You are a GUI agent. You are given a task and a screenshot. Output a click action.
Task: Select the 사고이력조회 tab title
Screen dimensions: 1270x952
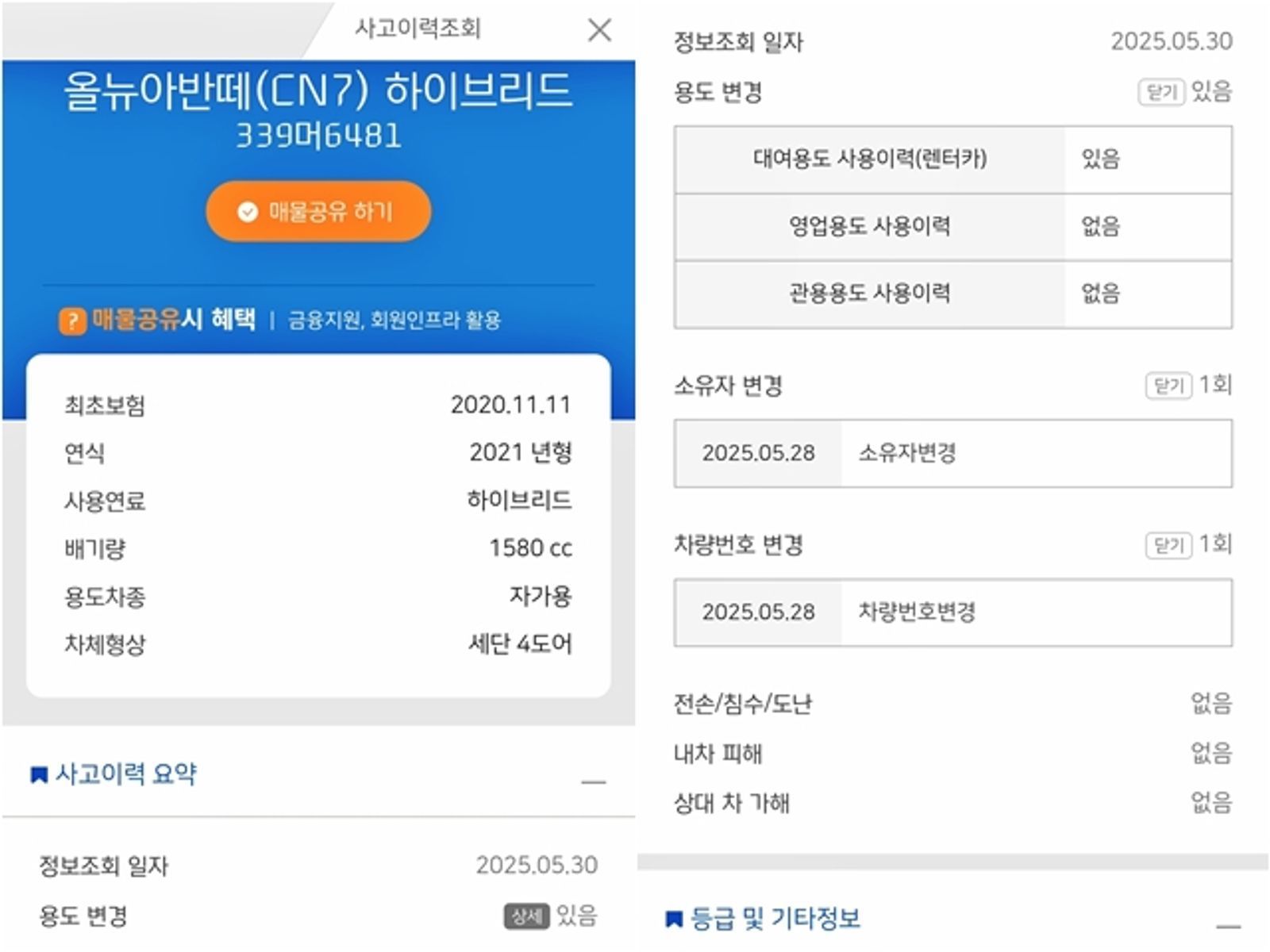coord(418,29)
